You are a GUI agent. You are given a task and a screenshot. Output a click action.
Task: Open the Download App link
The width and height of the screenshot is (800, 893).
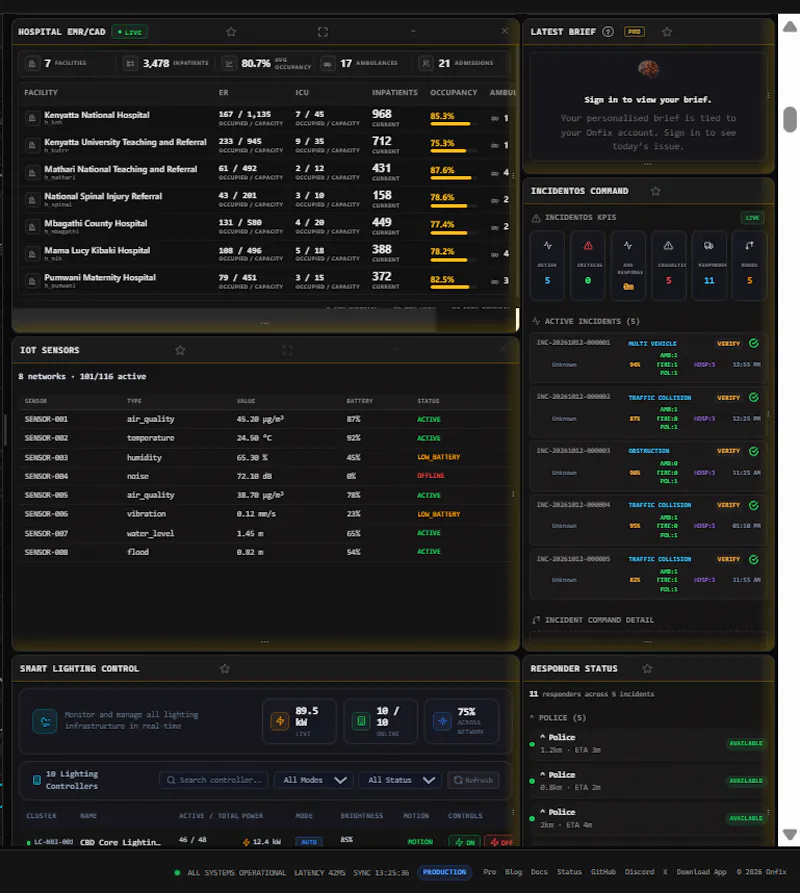point(701,872)
